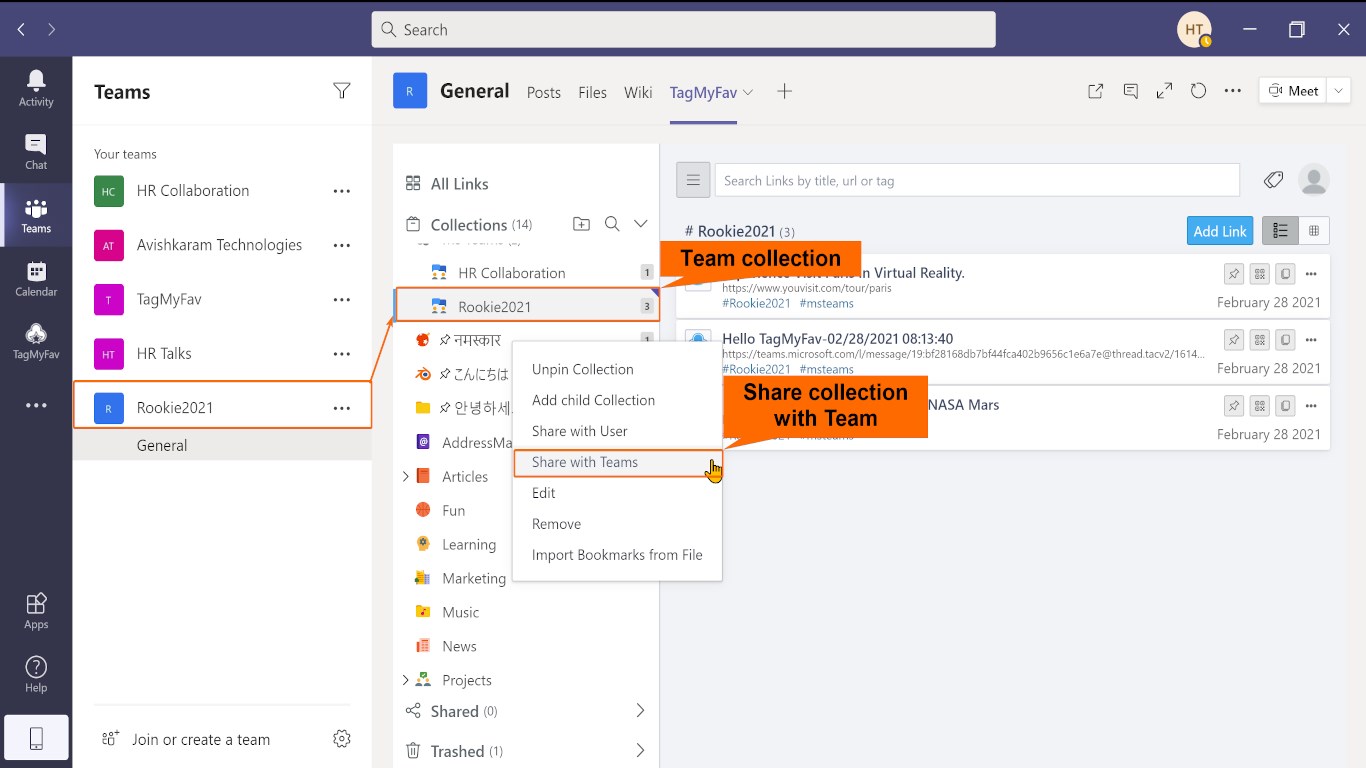Expand the Articles collection

406,477
